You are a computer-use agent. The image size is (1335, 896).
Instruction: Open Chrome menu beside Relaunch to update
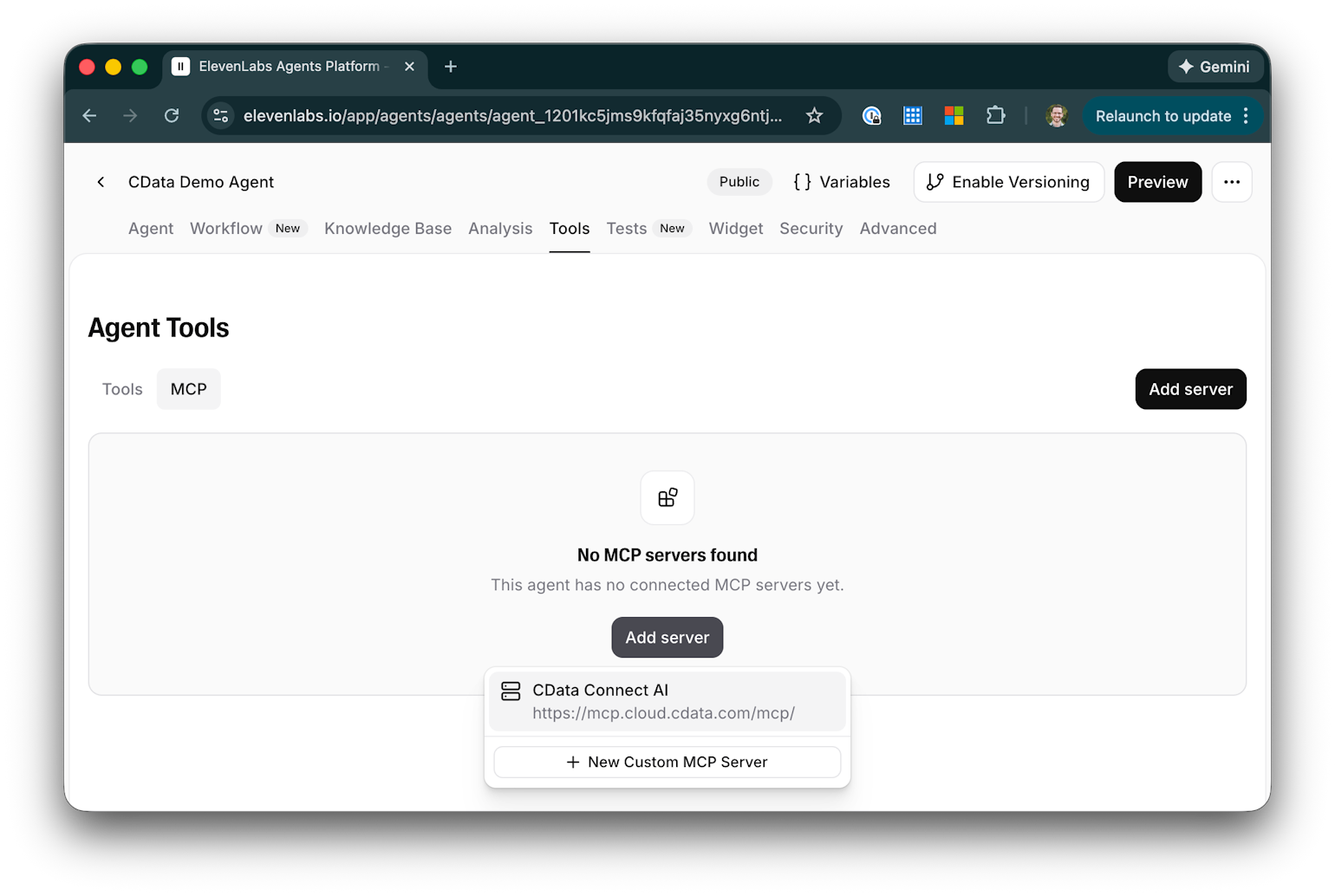click(1246, 116)
